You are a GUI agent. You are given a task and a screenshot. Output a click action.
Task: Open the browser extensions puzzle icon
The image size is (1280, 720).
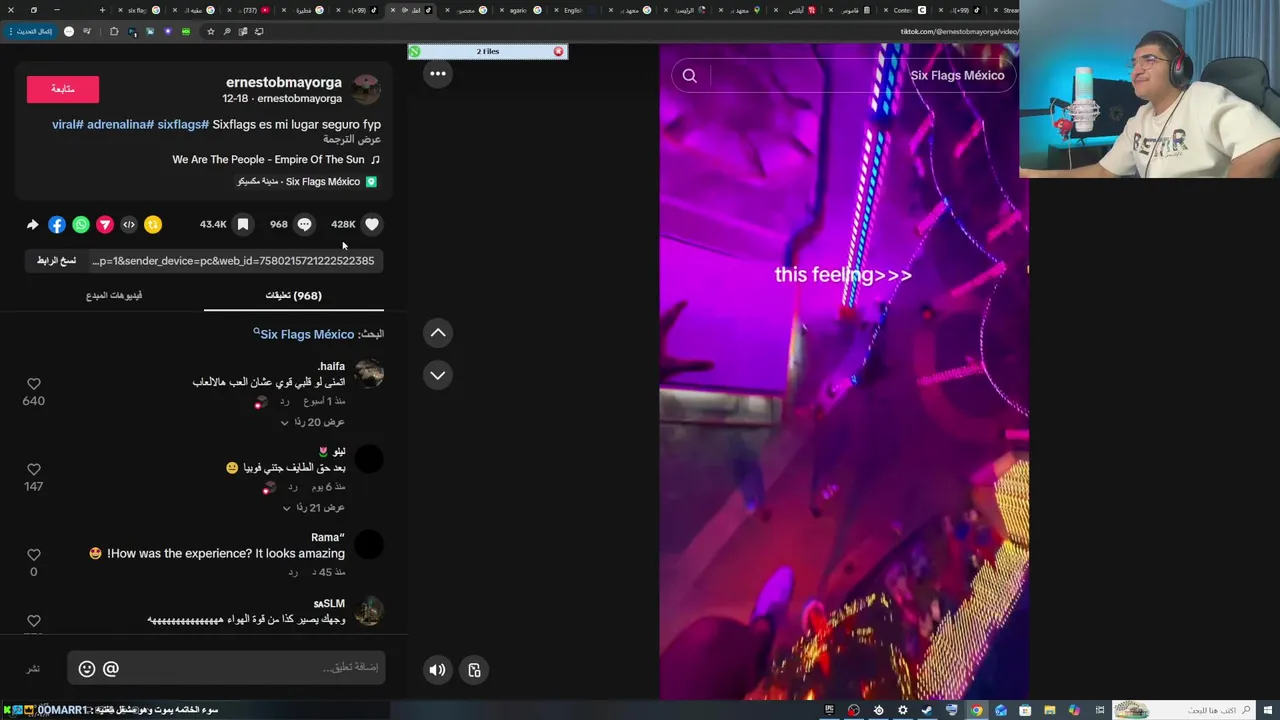[114, 31]
